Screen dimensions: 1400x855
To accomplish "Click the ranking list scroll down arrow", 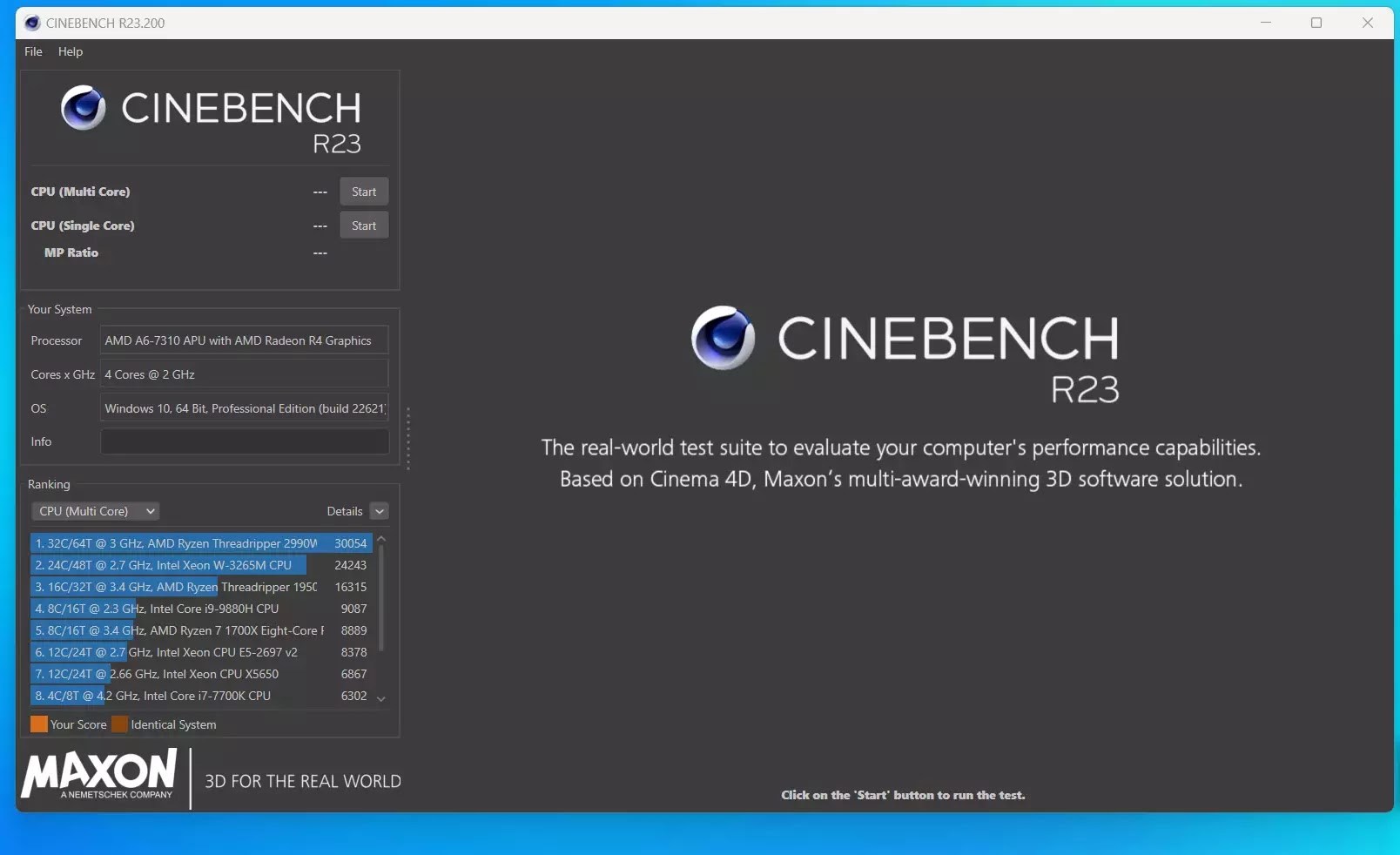I will coord(381,698).
